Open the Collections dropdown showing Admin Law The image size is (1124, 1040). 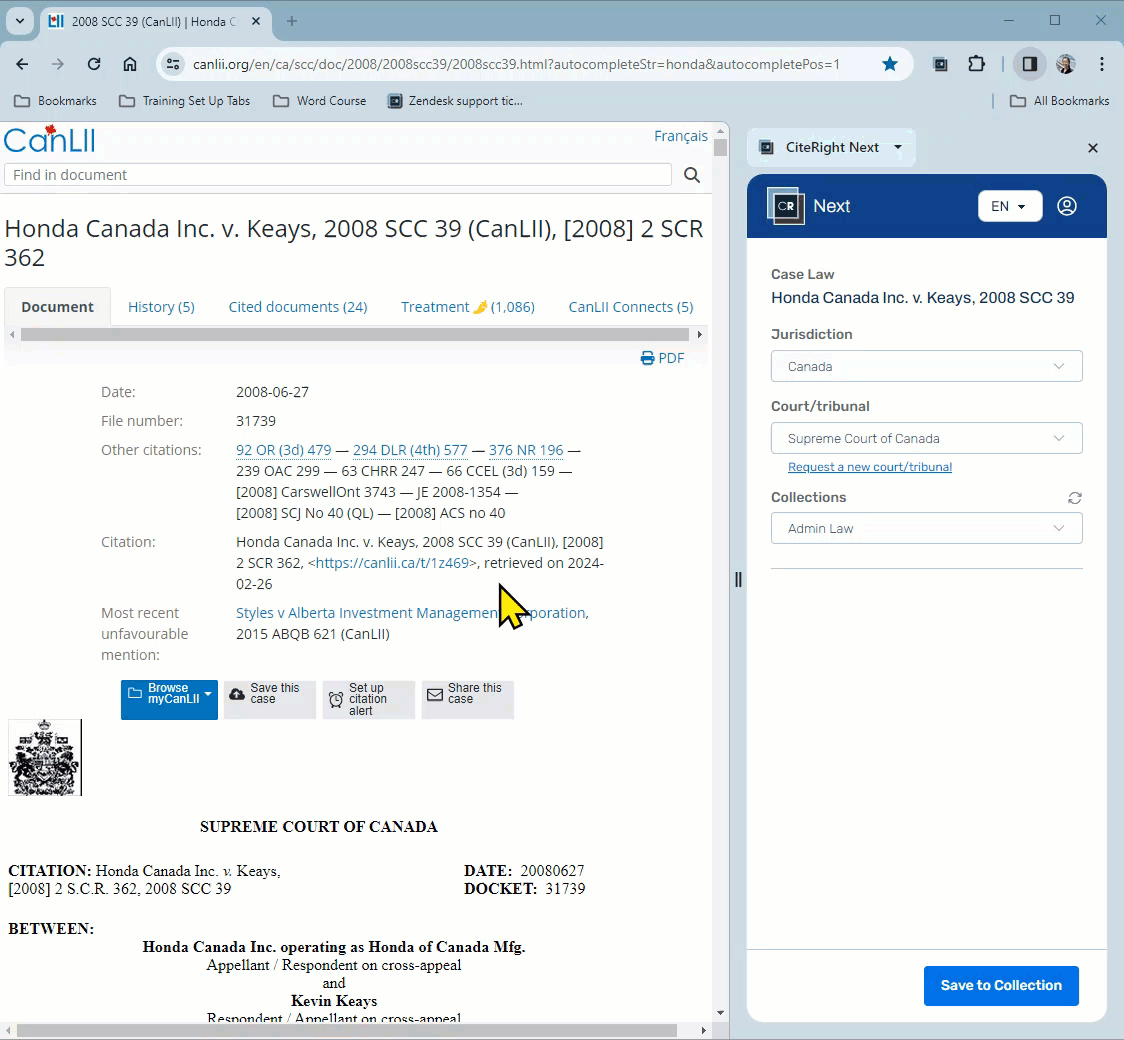(x=926, y=528)
